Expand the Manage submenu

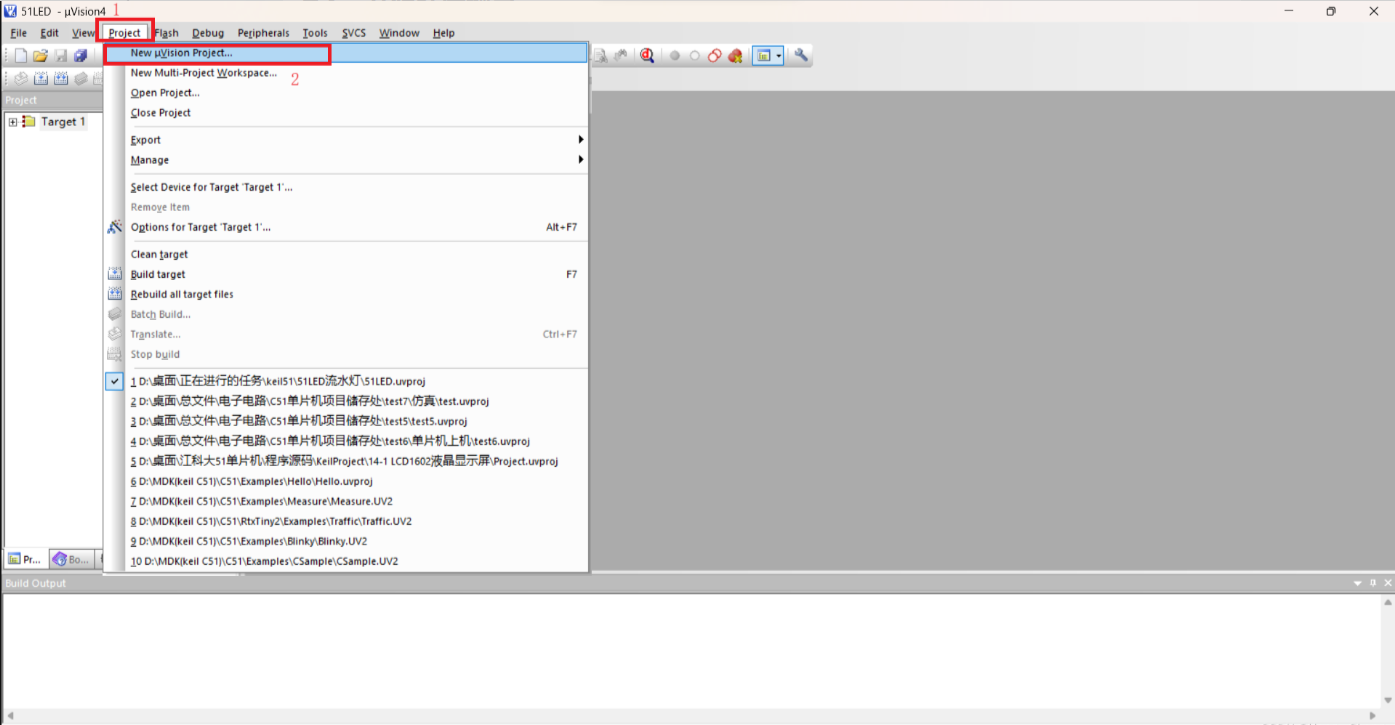pyautogui.click(x=346, y=160)
